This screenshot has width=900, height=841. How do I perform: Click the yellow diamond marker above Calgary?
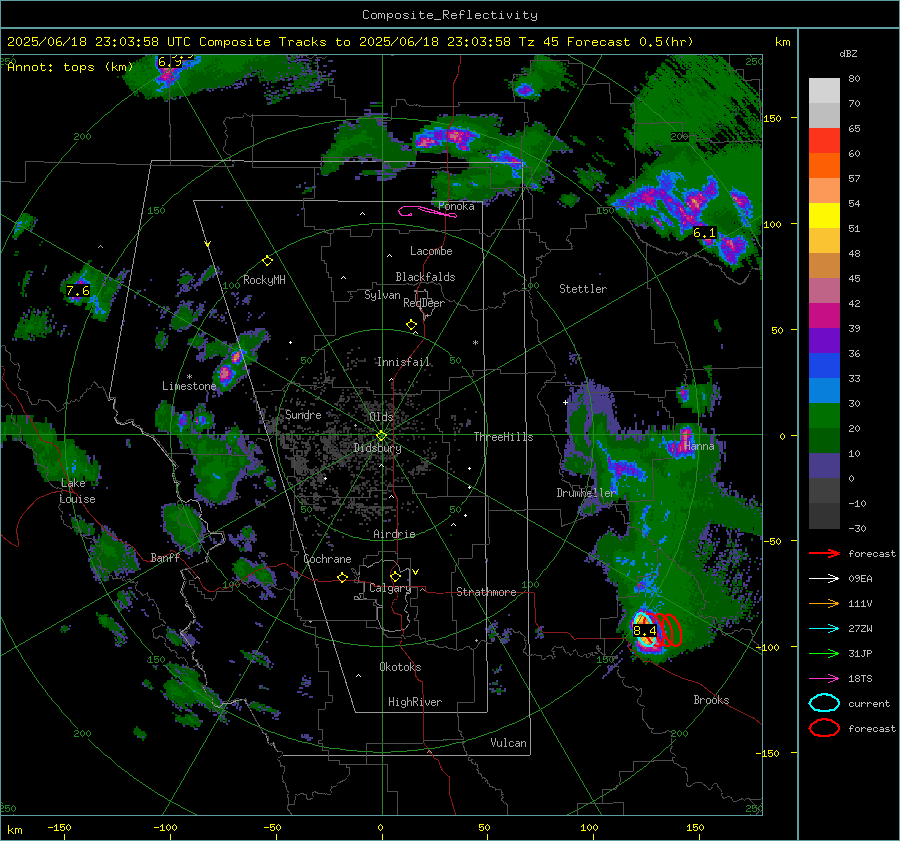(x=395, y=576)
